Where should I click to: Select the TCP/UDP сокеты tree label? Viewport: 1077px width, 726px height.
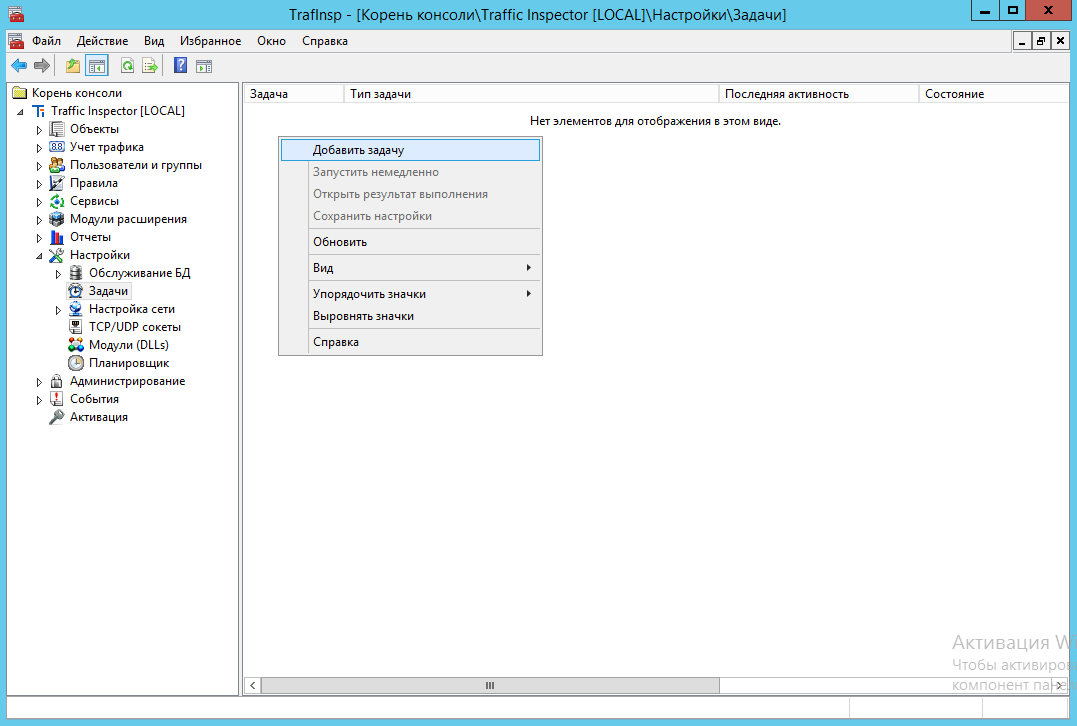coord(135,327)
